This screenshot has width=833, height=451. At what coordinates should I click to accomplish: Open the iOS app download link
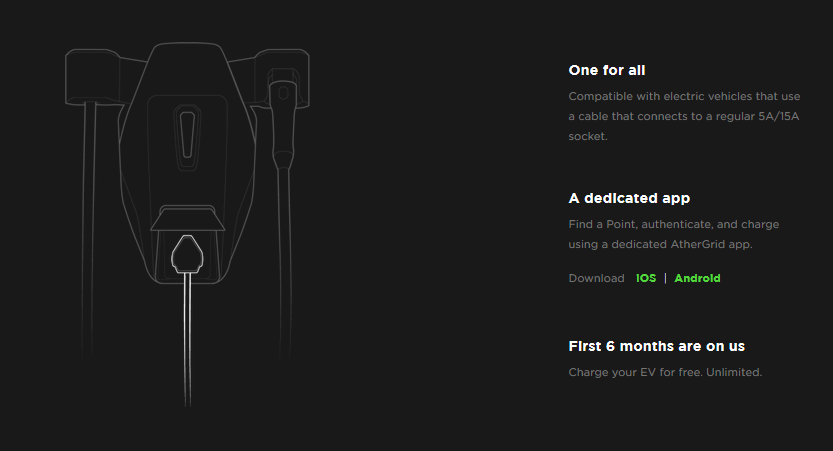(645, 278)
